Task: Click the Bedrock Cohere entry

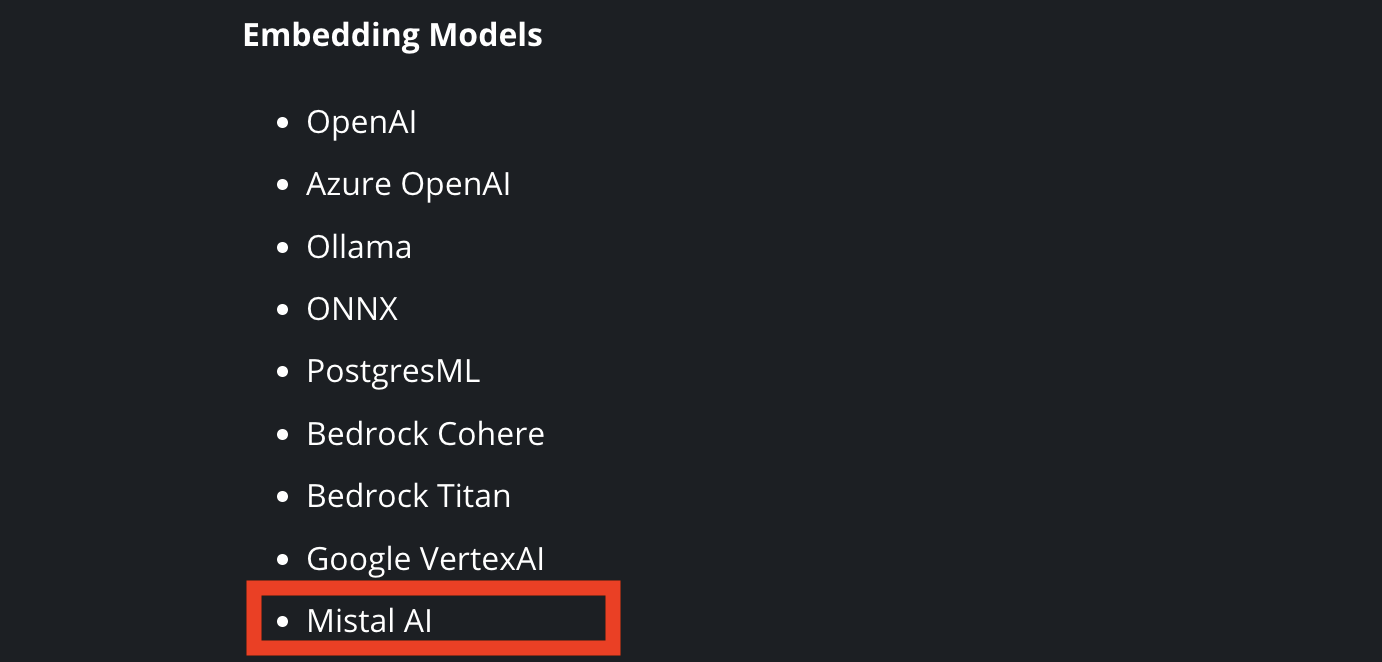Action: point(425,433)
